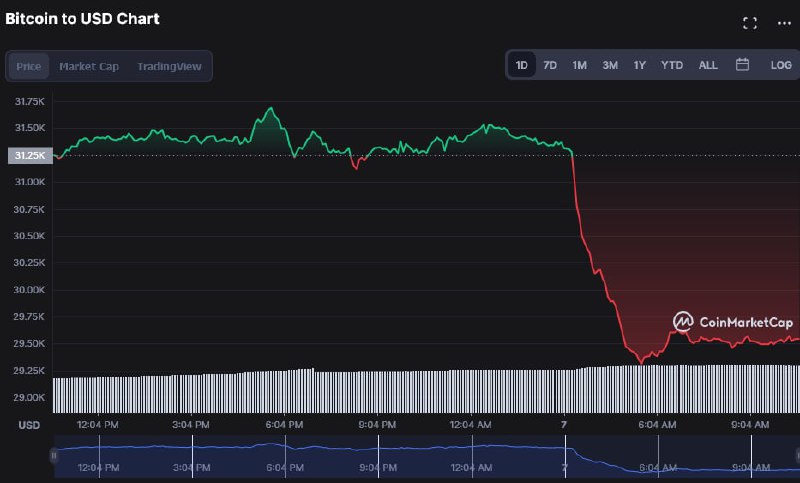Switch to the Market Cap tab
This screenshot has width=800, height=483.
tap(89, 66)
